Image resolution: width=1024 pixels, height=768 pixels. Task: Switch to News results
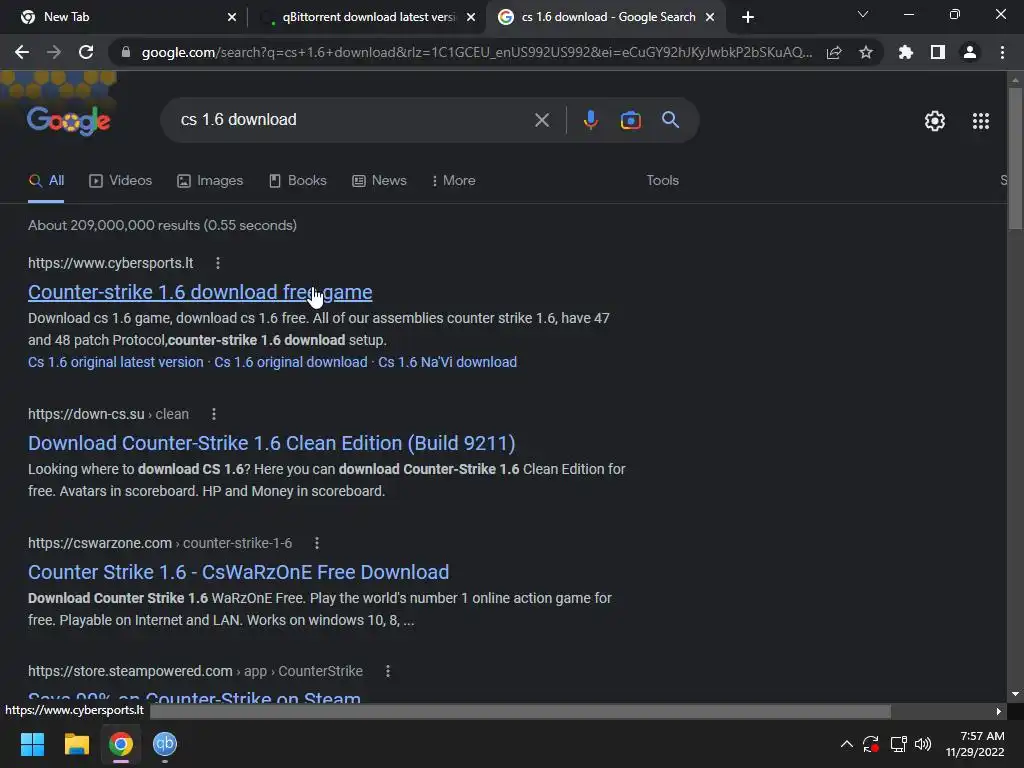(379, 181)
